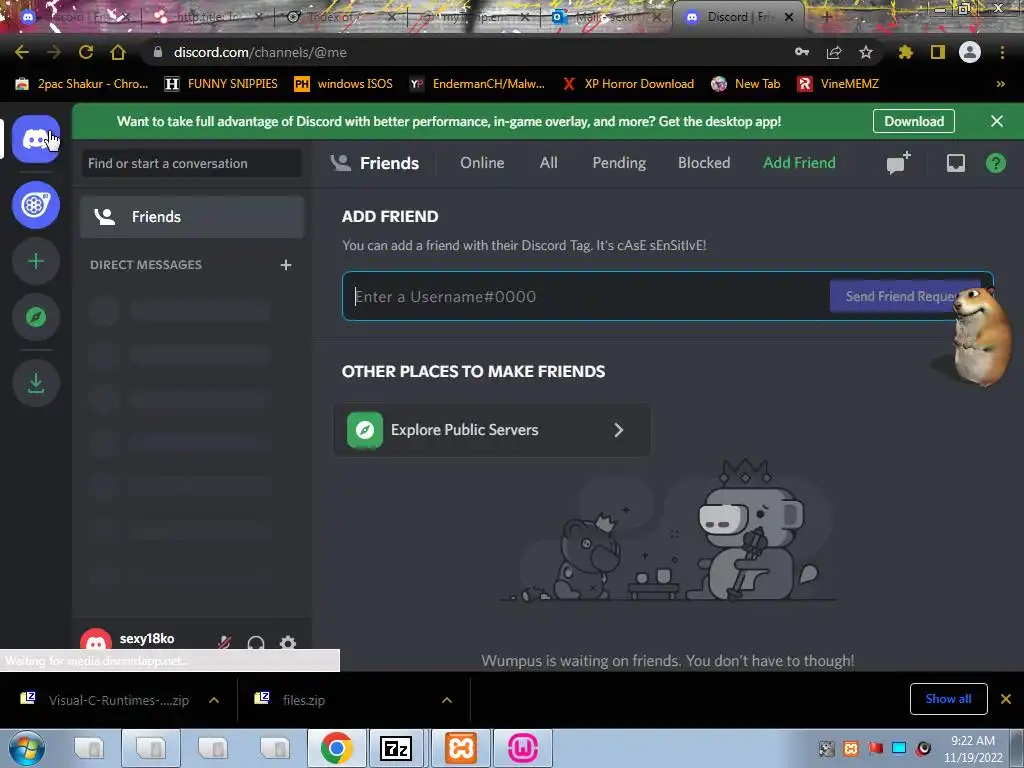The image size is (1024, 768).
Task: Open User Settings gear icon
Action: (x=288, y=643)
